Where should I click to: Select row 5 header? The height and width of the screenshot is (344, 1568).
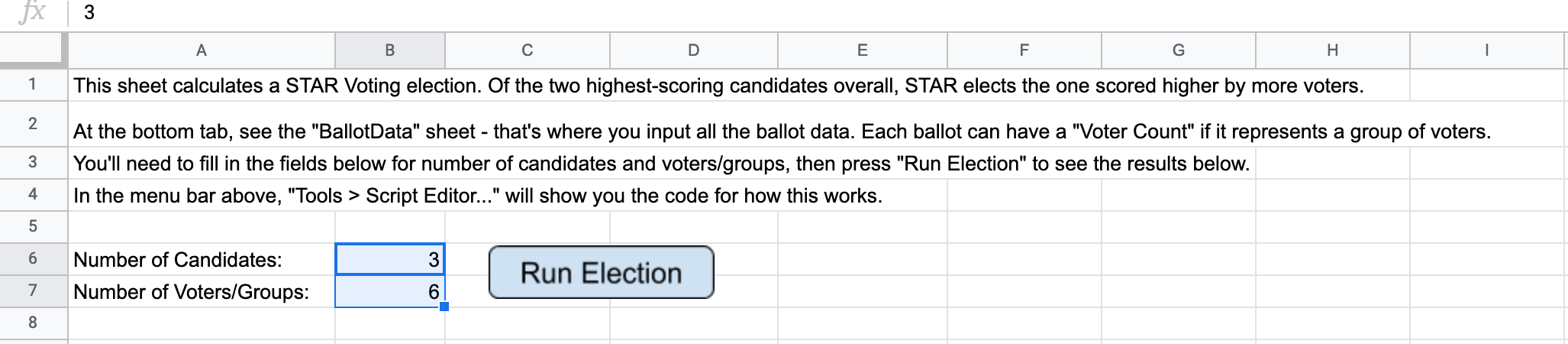[33, 226]
